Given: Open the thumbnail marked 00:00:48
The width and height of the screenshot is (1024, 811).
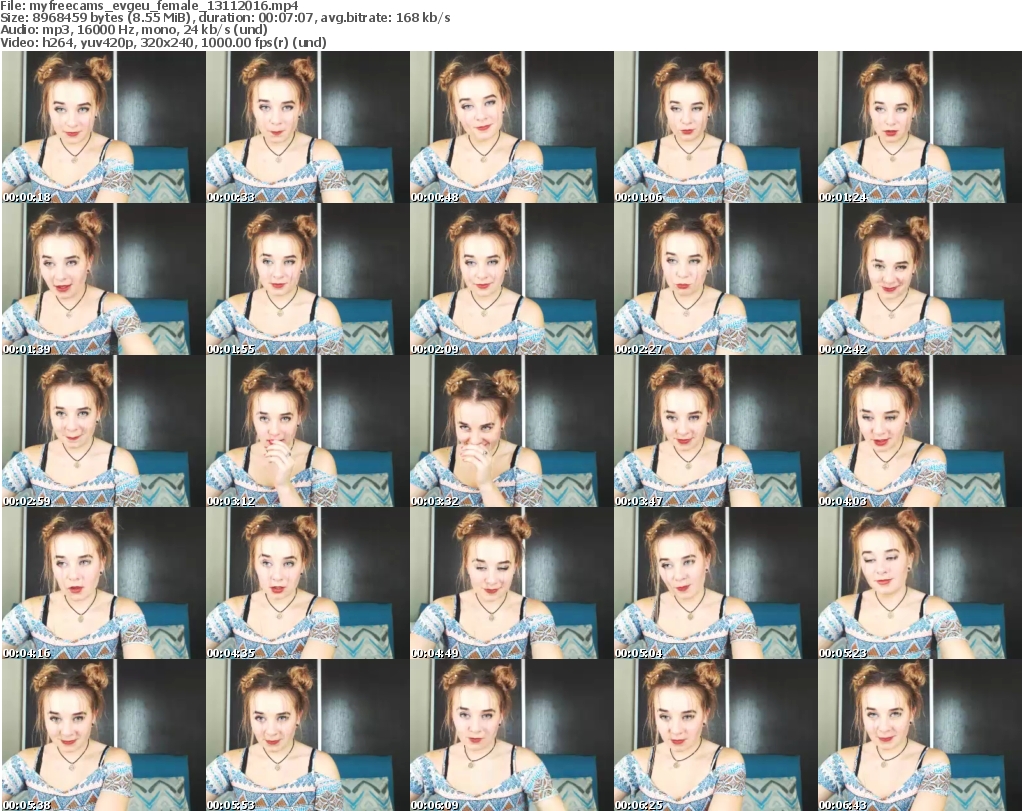Looking at the screenshot, I should click(x=511, y=127).
